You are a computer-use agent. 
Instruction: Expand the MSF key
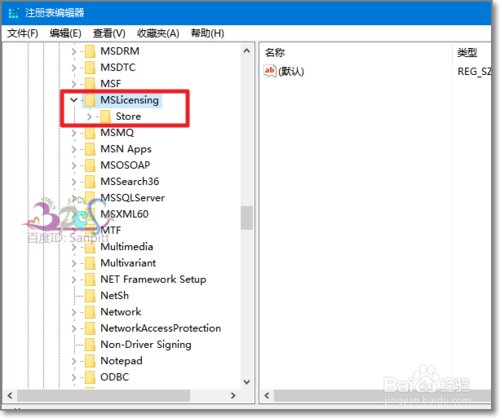pos(74,84)
